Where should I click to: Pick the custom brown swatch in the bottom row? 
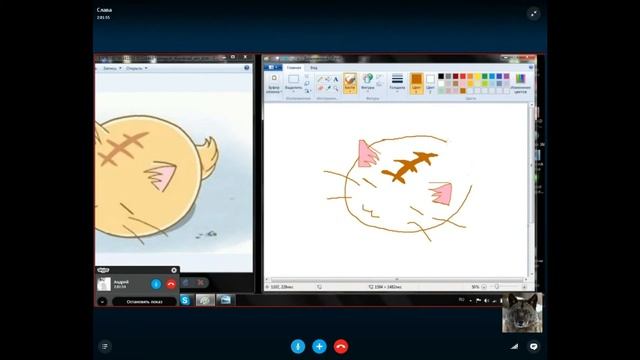point(462,91)
